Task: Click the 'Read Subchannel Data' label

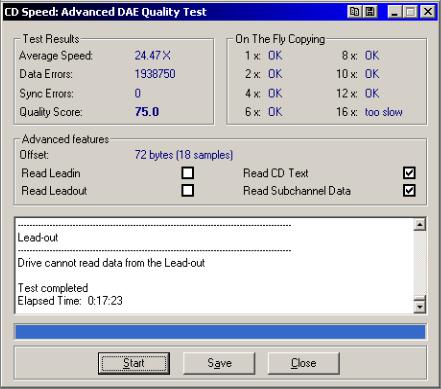Action: click(297, 191)
